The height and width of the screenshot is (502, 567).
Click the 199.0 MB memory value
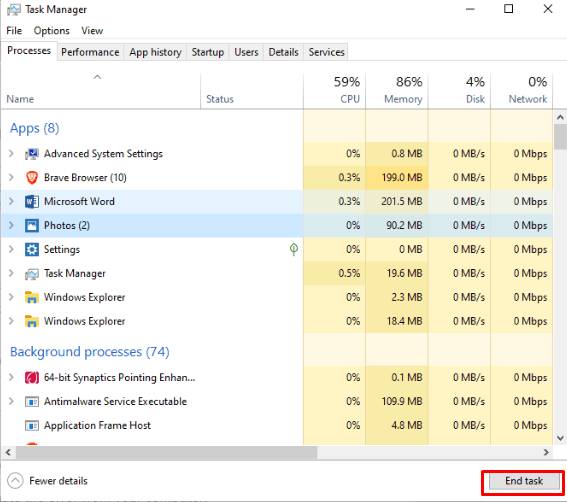pos(402,178)
